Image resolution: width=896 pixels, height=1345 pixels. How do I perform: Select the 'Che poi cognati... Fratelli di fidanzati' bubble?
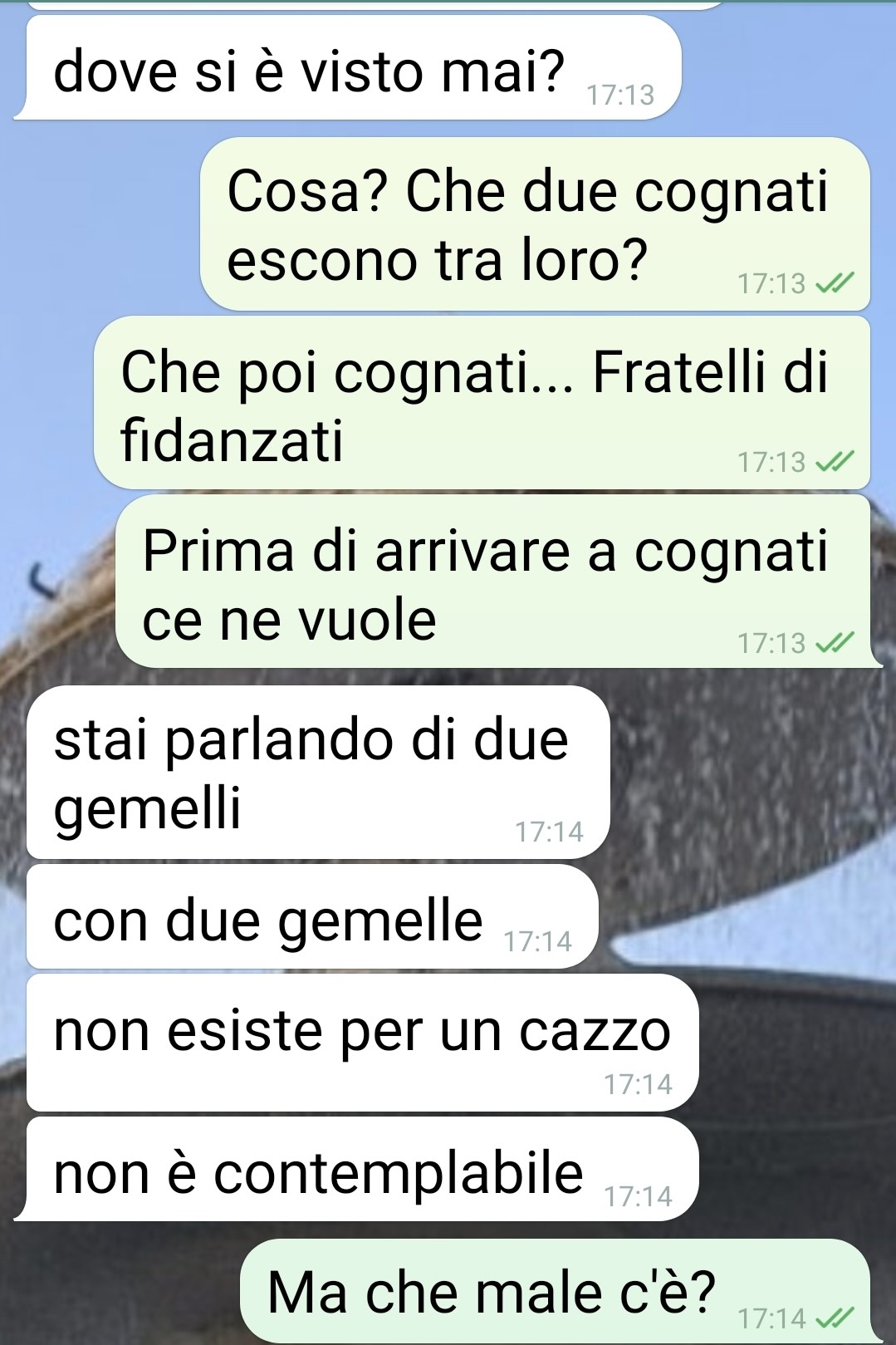pyautogui.click(x=482, y=402)
